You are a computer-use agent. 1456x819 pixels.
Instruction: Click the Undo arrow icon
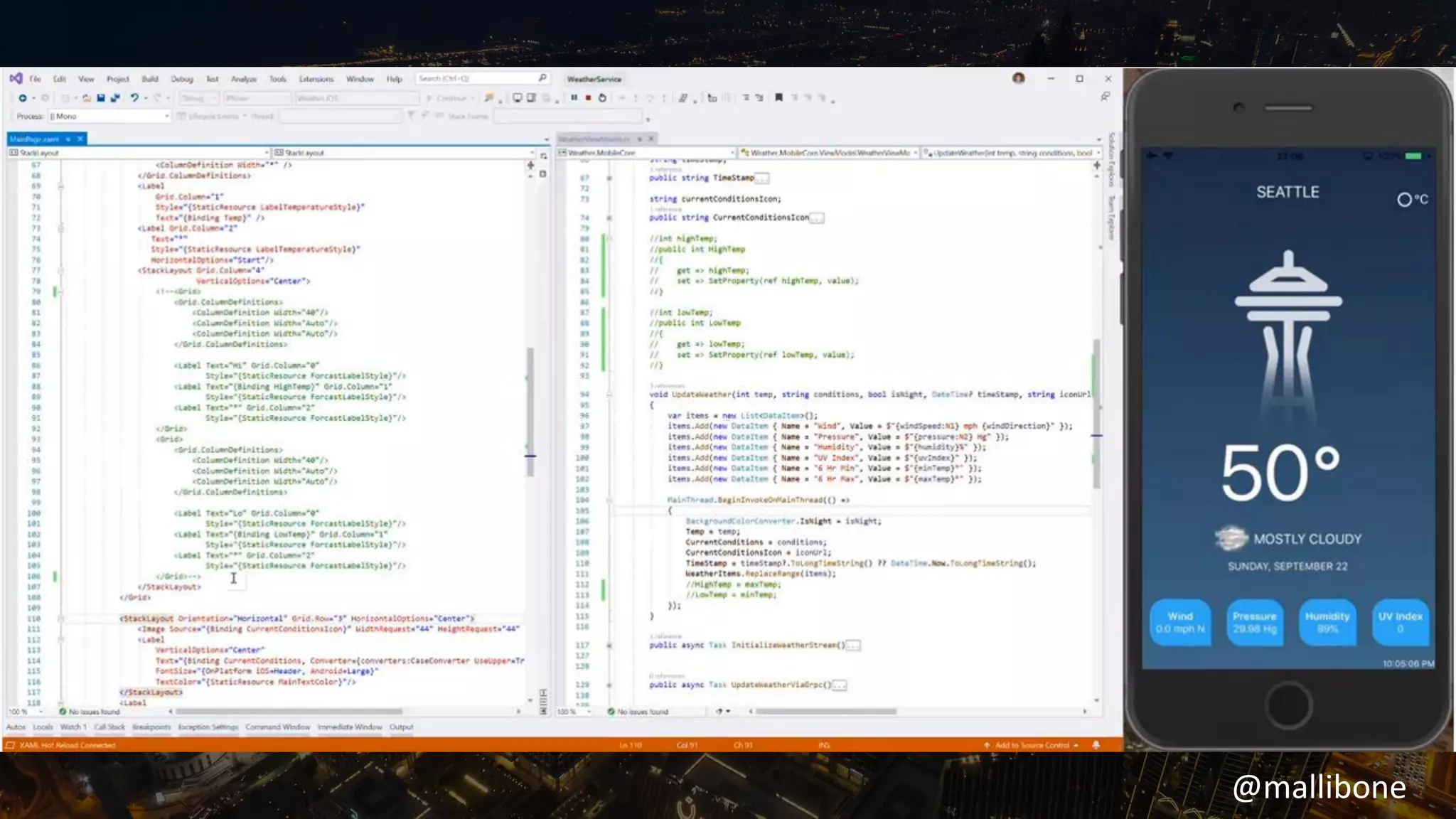(x=134, y=98)
